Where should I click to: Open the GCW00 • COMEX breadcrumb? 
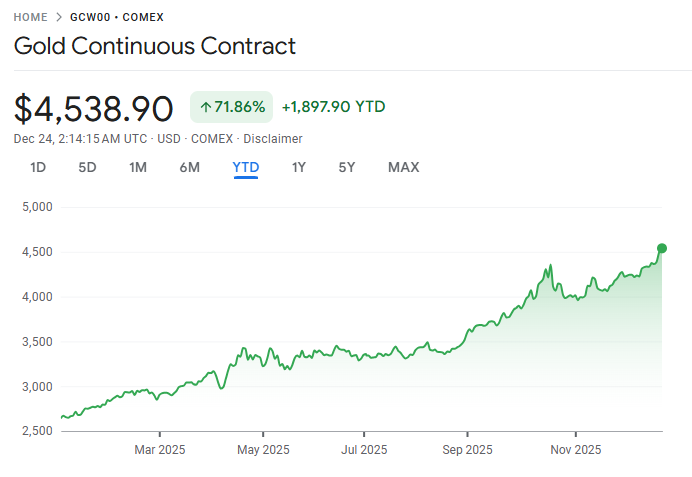[117, 17]
